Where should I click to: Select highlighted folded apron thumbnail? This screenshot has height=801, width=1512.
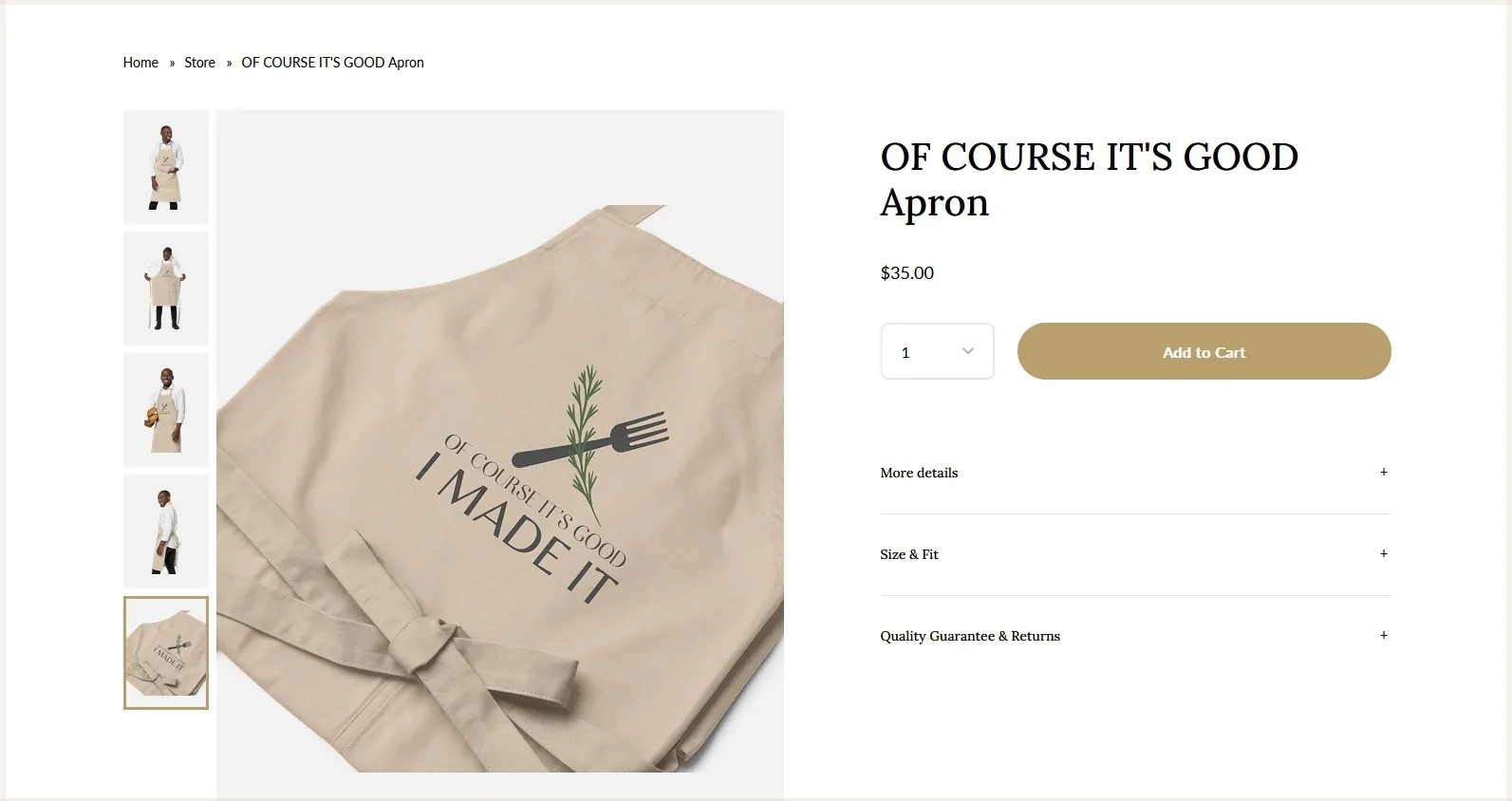166,653
